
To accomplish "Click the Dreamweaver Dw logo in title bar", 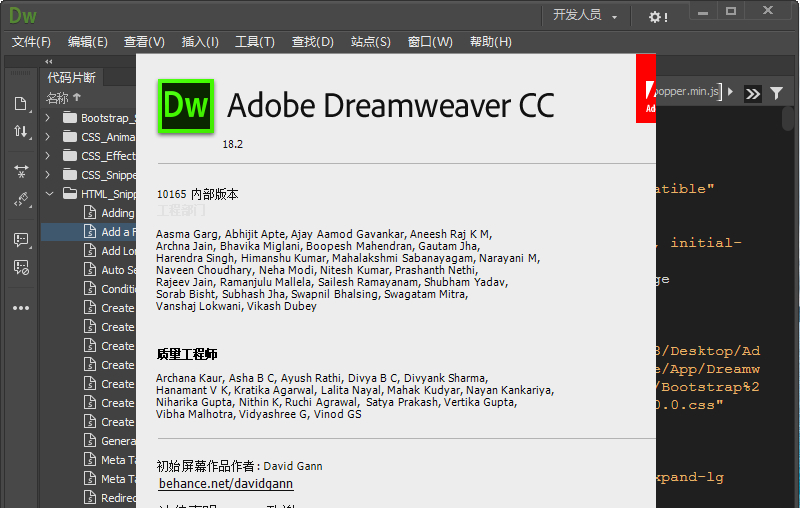I will point(23,16).
